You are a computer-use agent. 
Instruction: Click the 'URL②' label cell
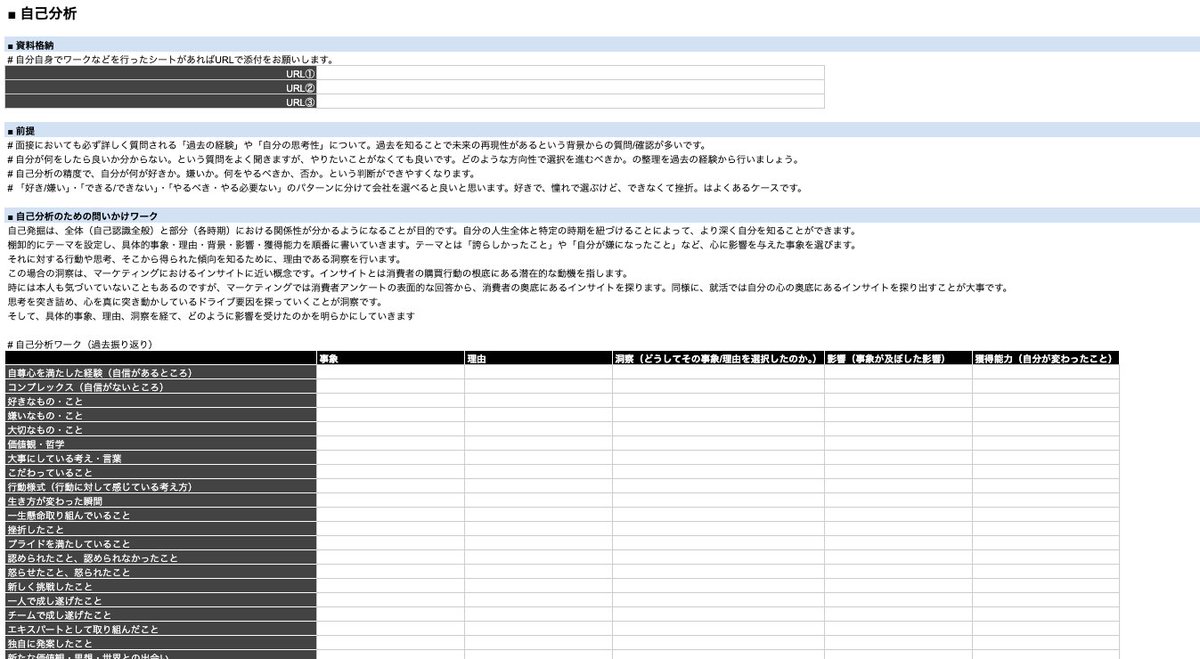point(161,87)
